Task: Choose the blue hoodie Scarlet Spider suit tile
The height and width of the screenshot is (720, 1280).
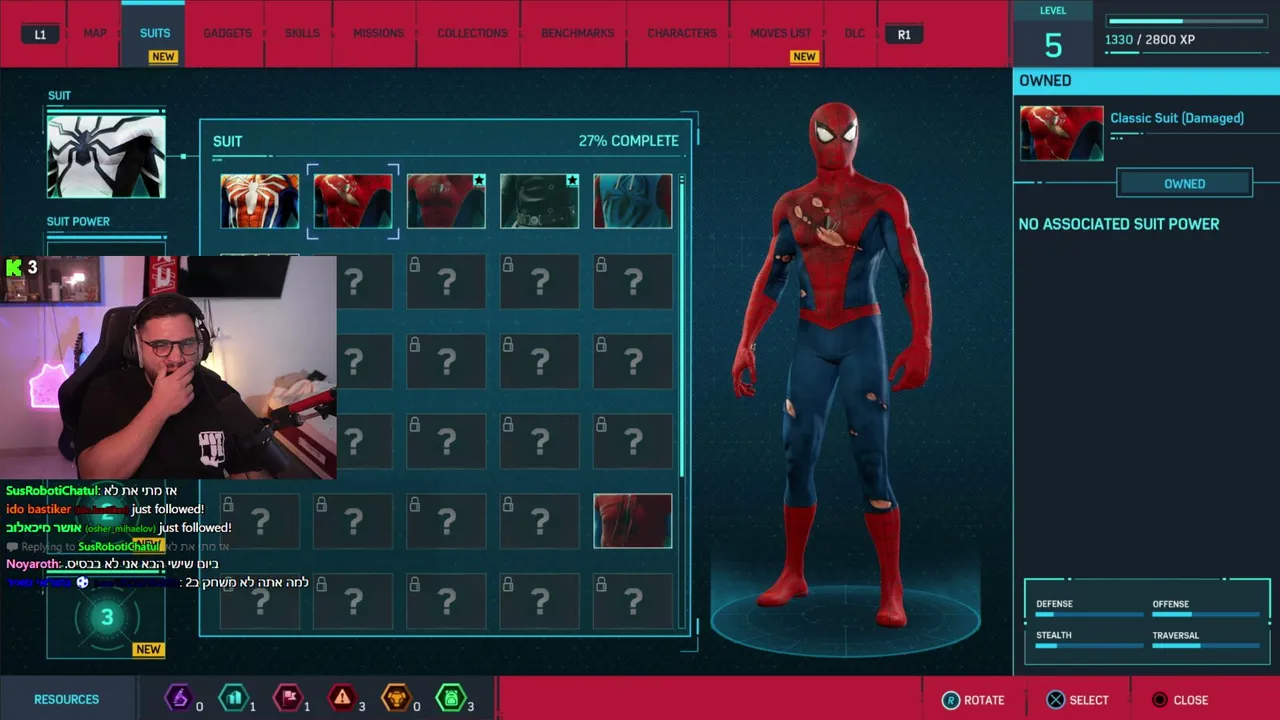Action: pos(633,201)
